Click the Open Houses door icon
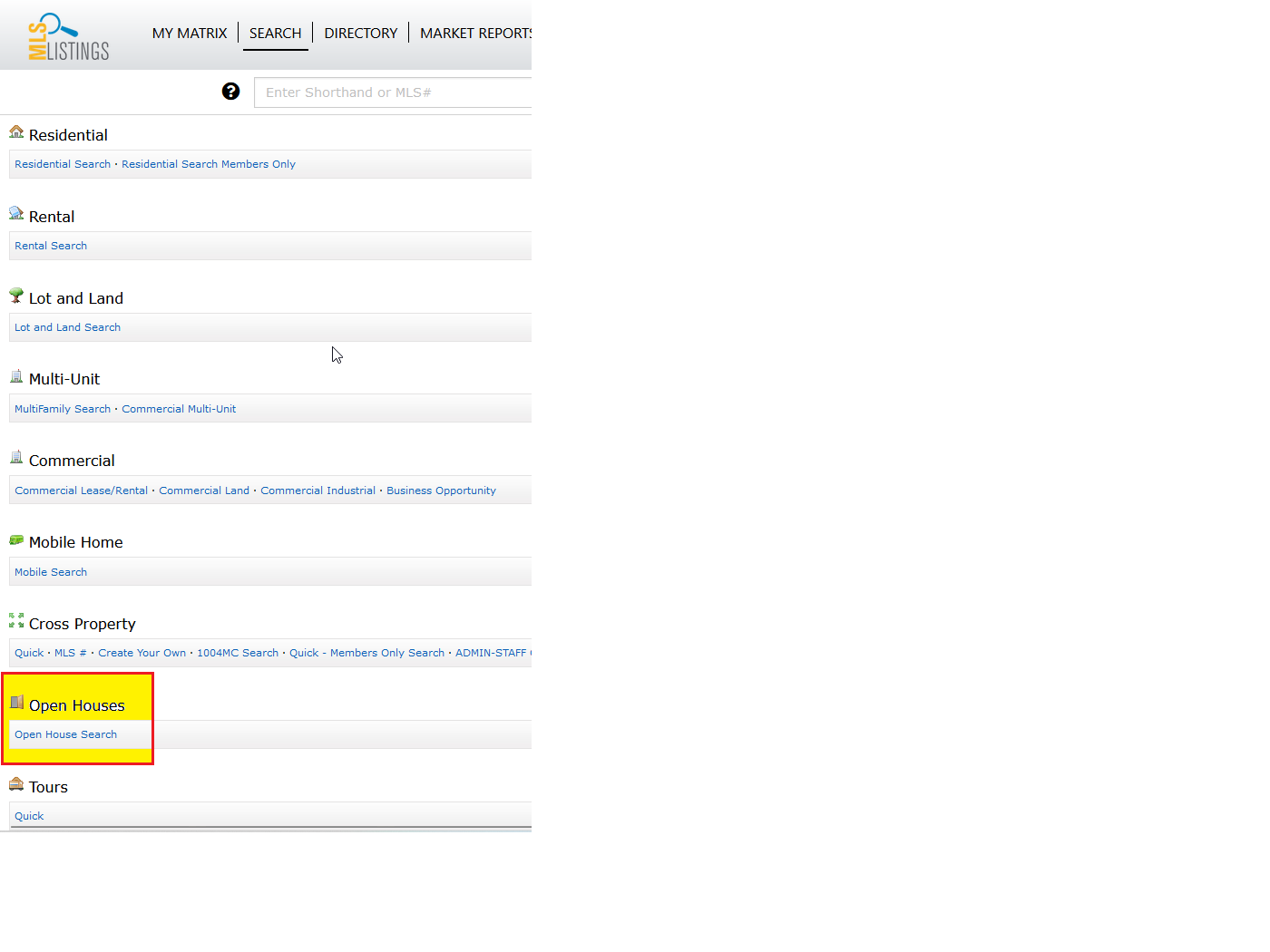This screenshot has width=1270, height=952. pos(16,703)
